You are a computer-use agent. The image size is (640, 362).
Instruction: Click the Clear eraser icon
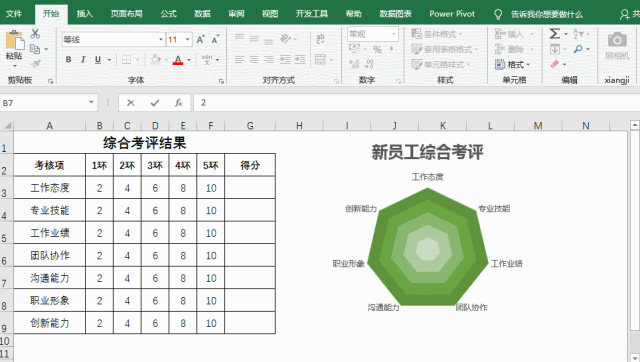coord(555,64)
